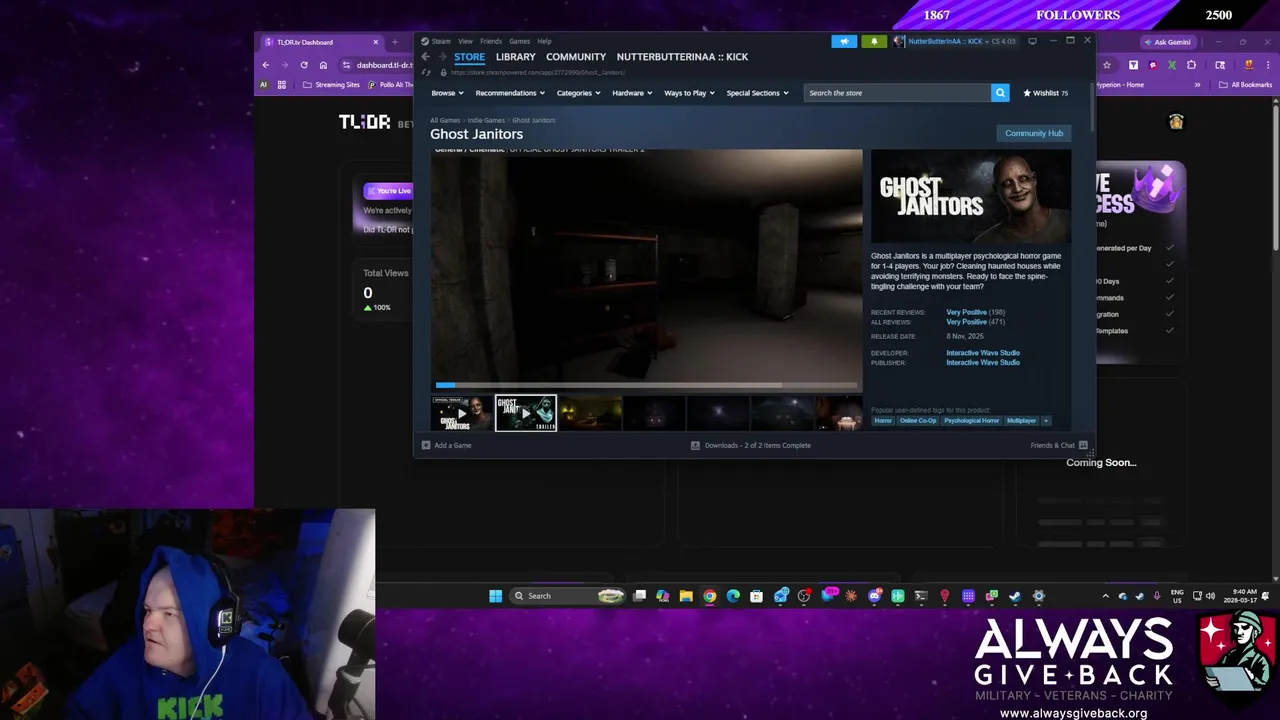Image resolution: width=1280 pixels, height=720 pixels.
Task: Select the yellow-lit room screenshot thumbnail
Action: pyautogui.click(x=590, y=413)
